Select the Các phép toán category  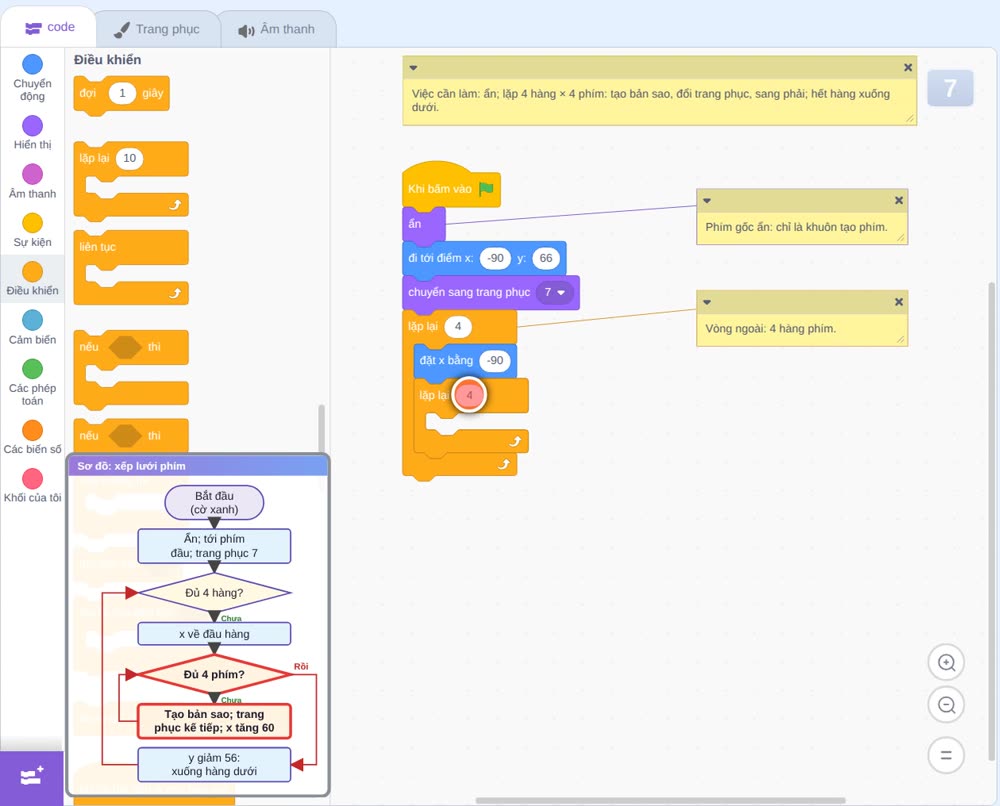pos(32,383)
